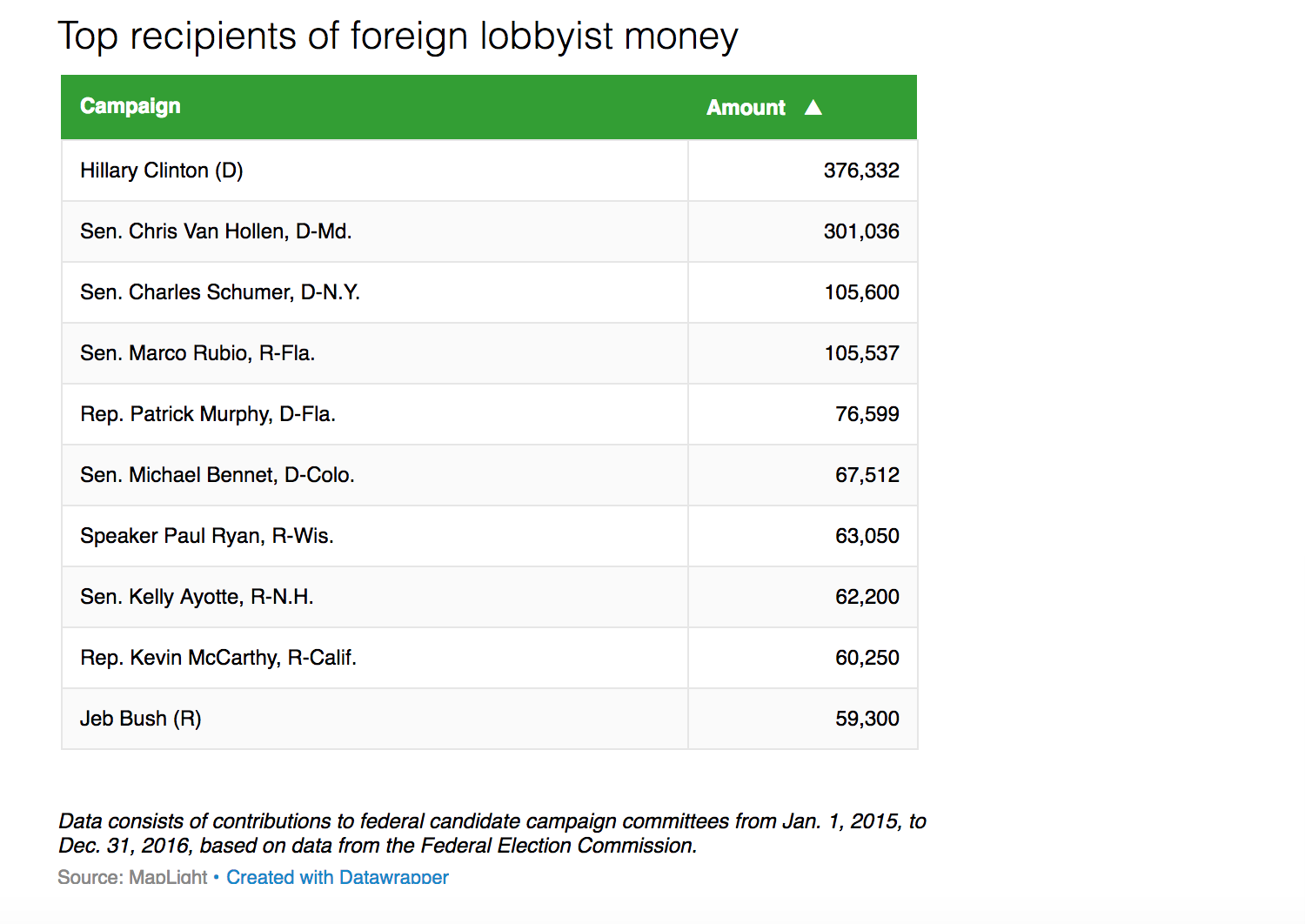This screenshot has width=1305, height=924.
Task: Click the italic data footnote text
Action: pyautogui.click(x=492, y=833)
